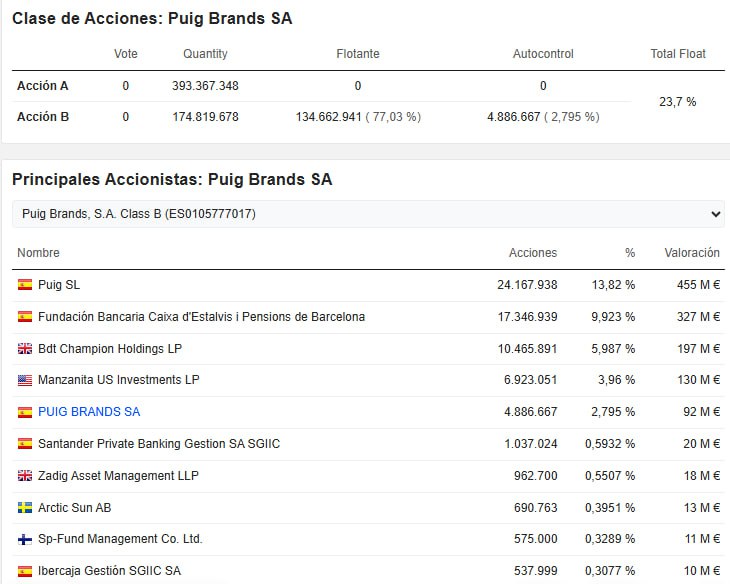This screenshot has width=730, height=584.
Task: Click the Spanish flag beside Santander Private Banking
Action: (25, 444)
